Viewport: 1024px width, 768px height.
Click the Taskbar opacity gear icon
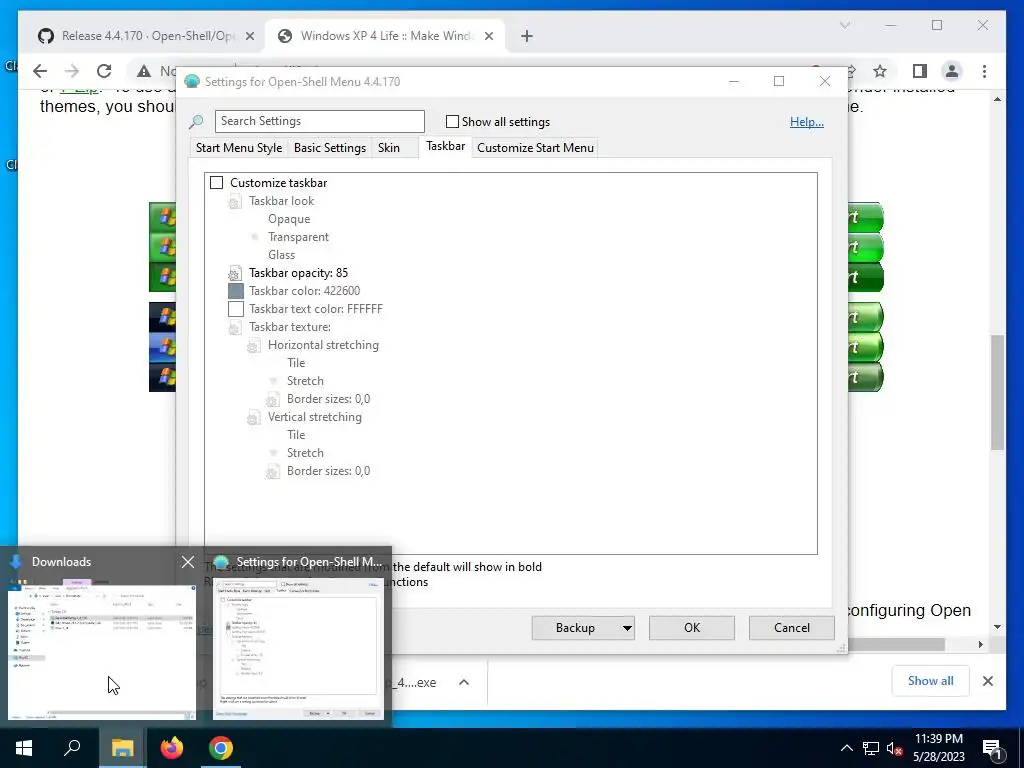234,274
